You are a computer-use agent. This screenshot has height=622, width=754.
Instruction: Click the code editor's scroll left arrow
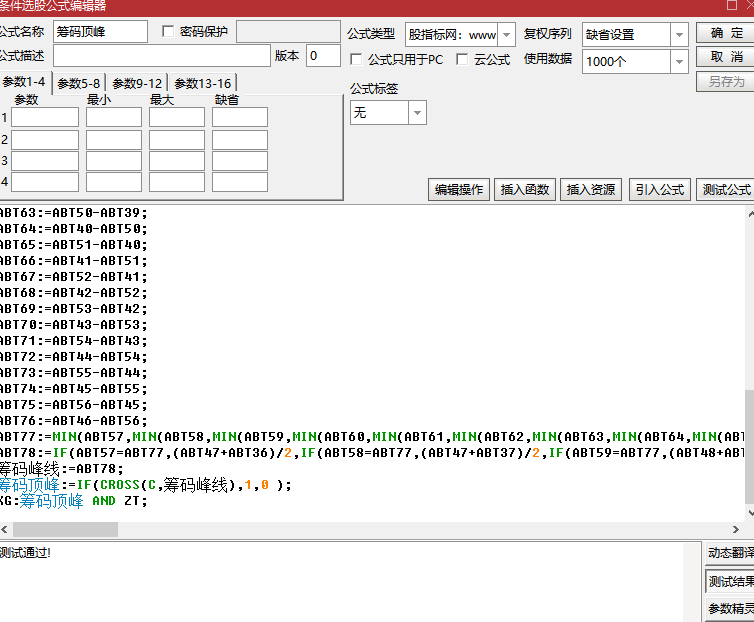4,530
